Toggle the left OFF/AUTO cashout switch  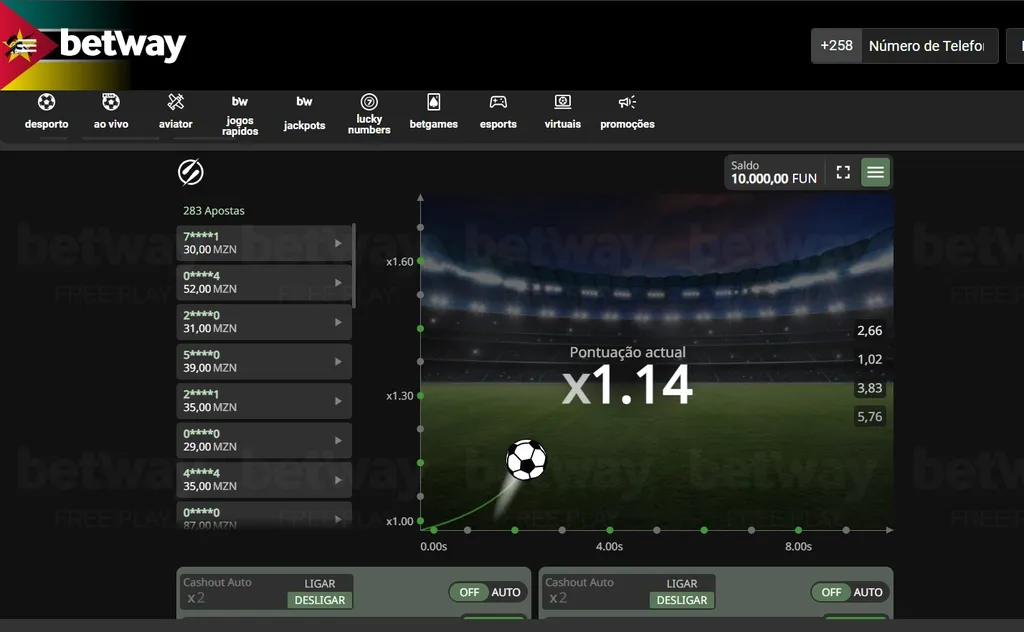pos(486,592)
